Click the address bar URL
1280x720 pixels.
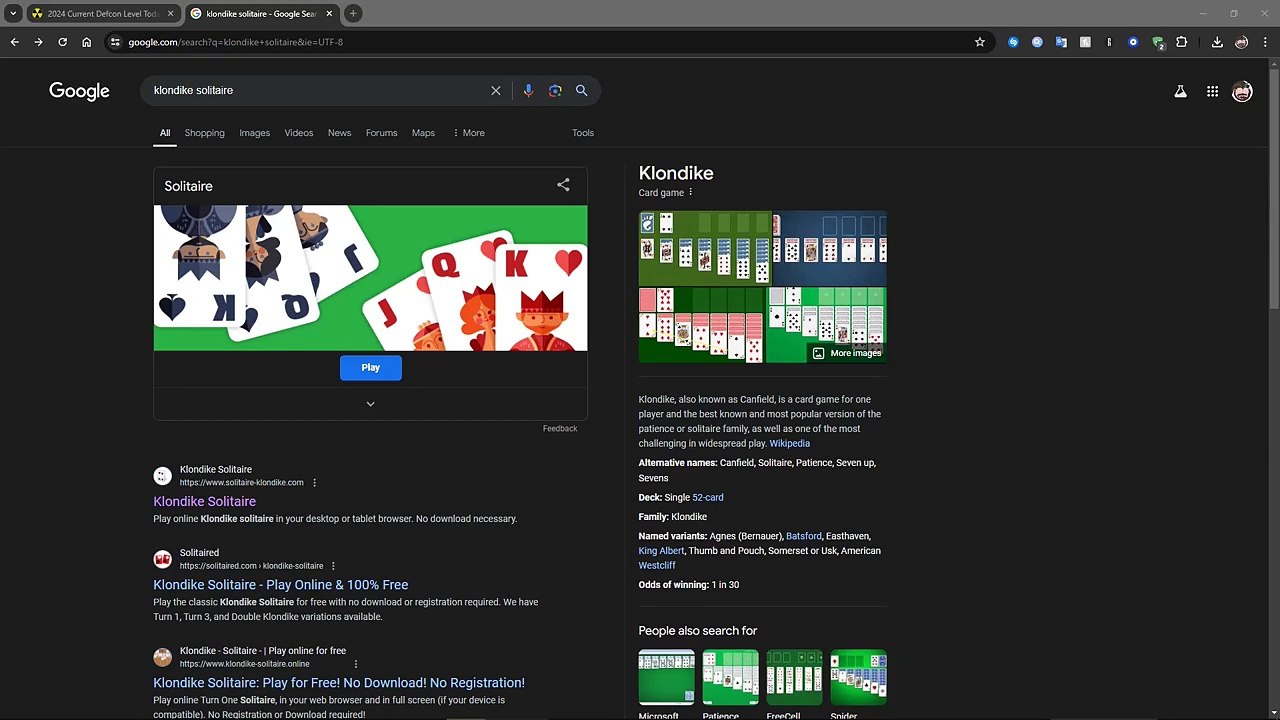click(x=235, y=42)
